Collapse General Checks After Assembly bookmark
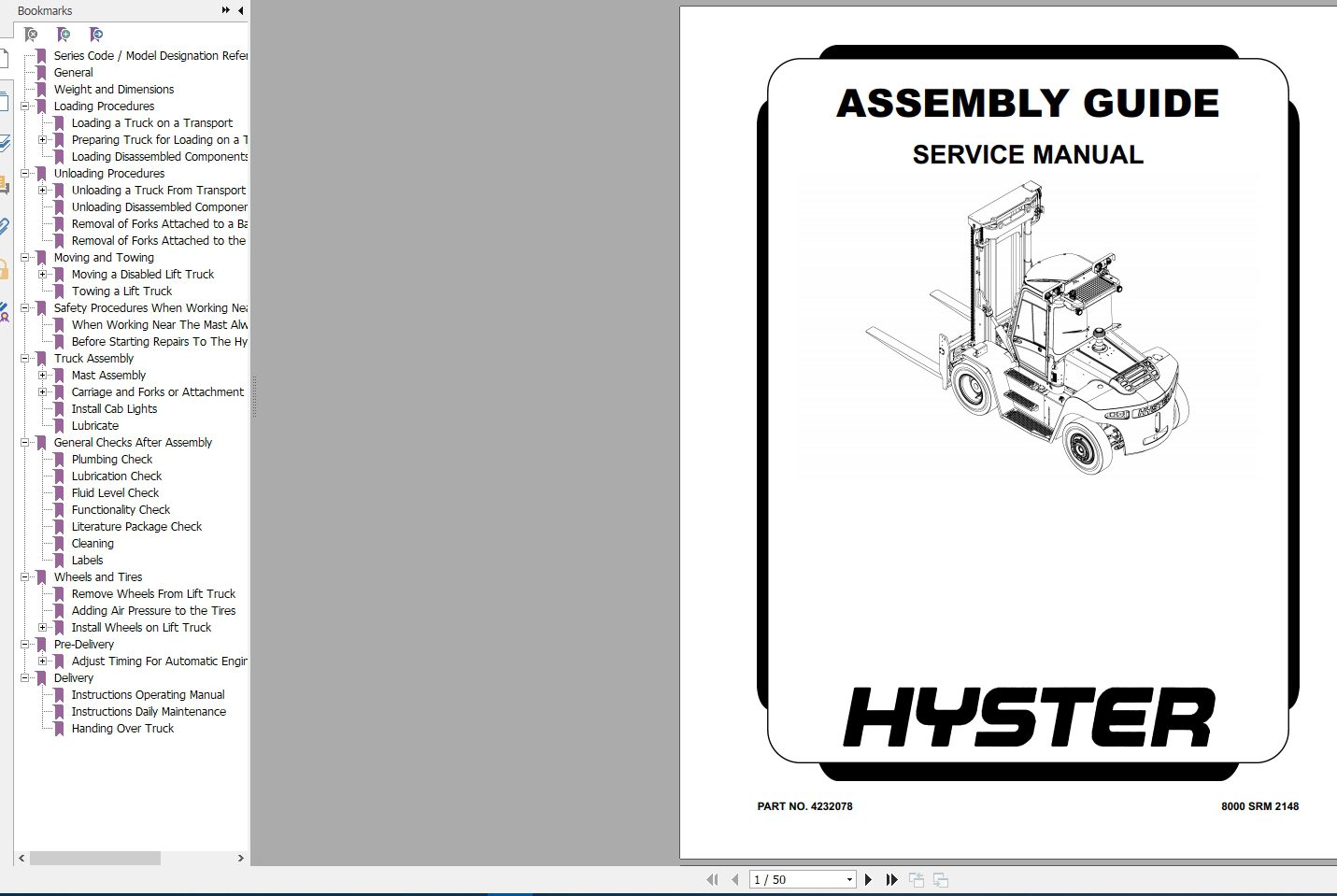 click(x=25, y=443)
